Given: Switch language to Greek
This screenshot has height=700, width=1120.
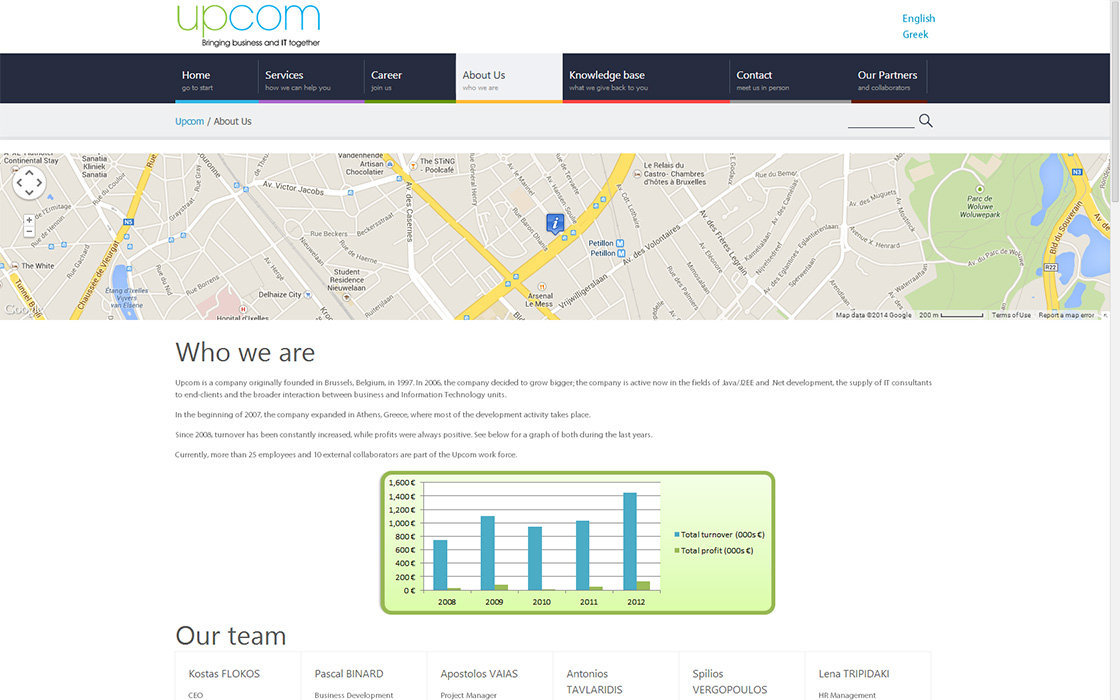Looking at the screenshot, I should [915, 34].
